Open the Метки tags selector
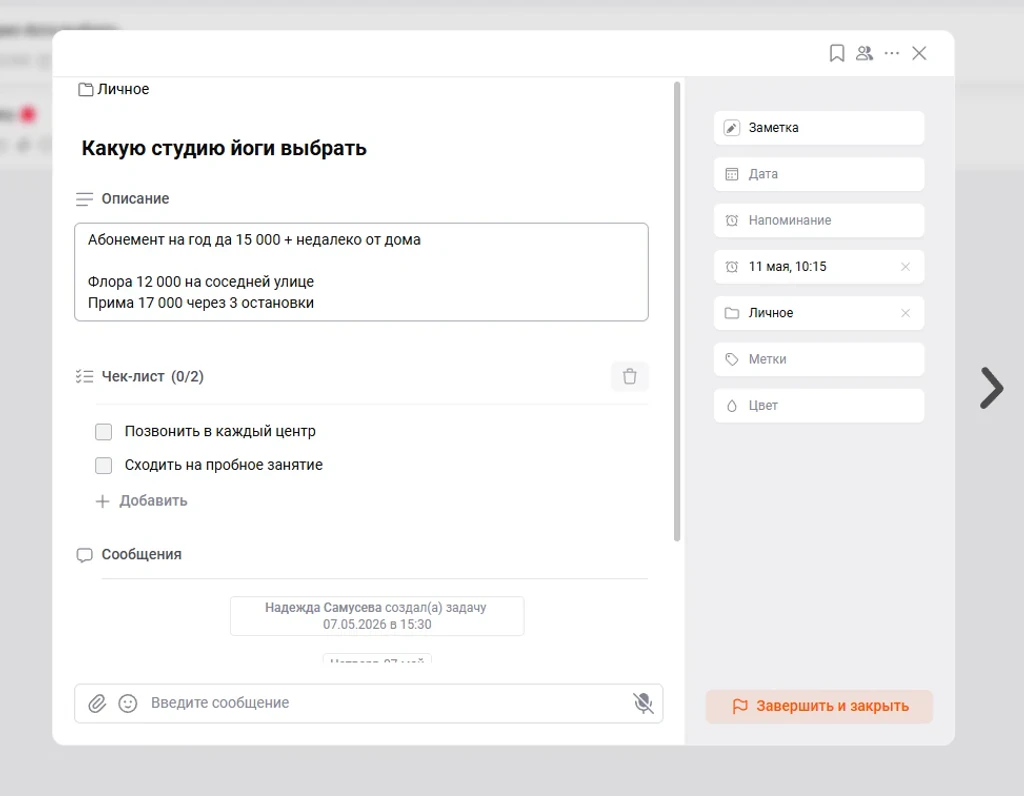1024x796 pixels. point(819,359)
